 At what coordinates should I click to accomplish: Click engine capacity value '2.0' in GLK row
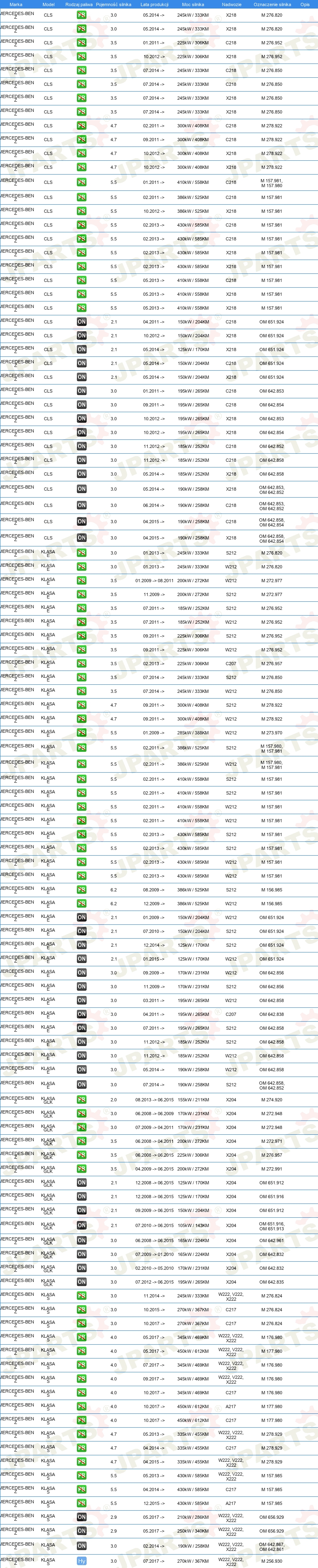[x=114, y=1099]
